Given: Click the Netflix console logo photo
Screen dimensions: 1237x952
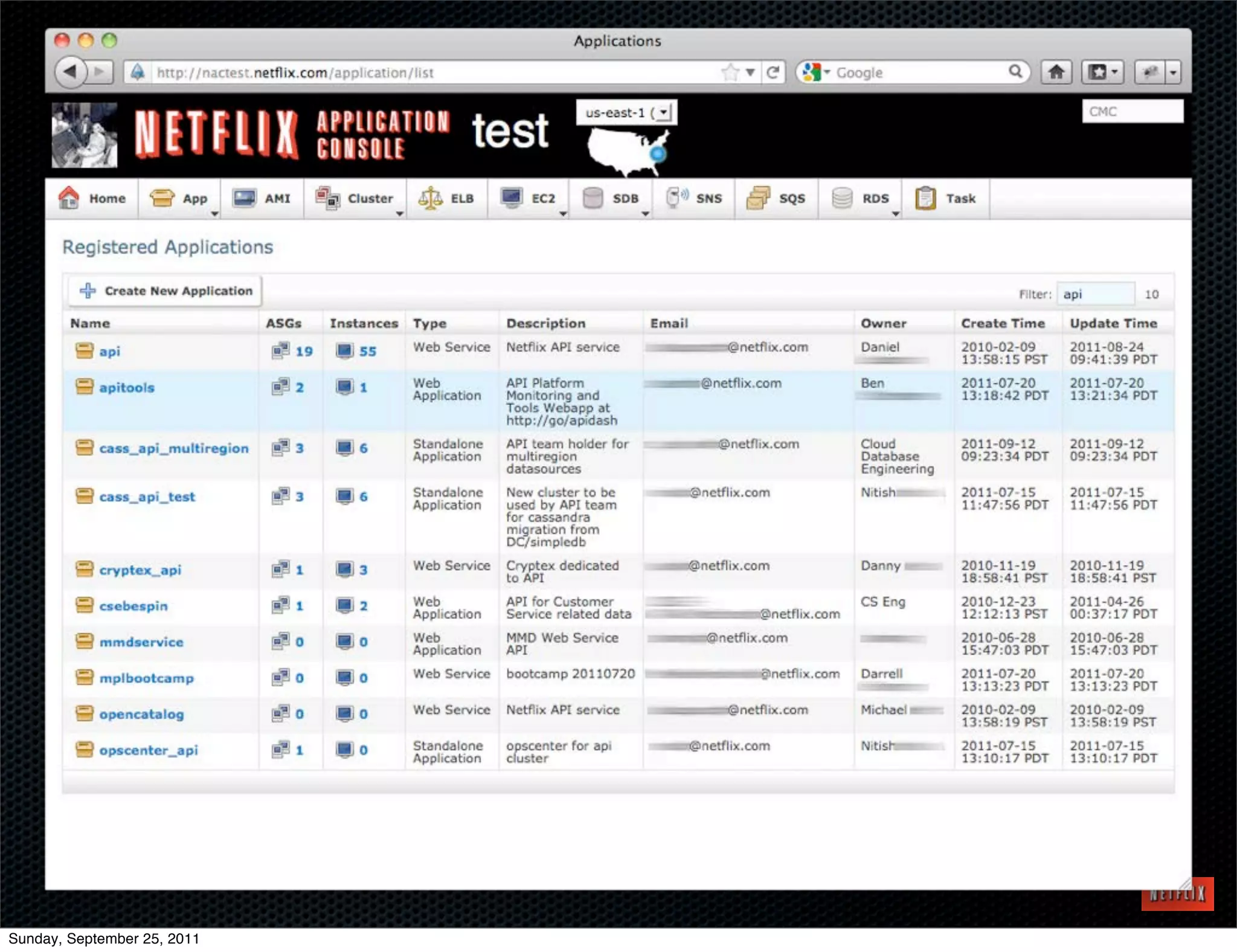Looking at the screenshot, I should pos(84,135).
